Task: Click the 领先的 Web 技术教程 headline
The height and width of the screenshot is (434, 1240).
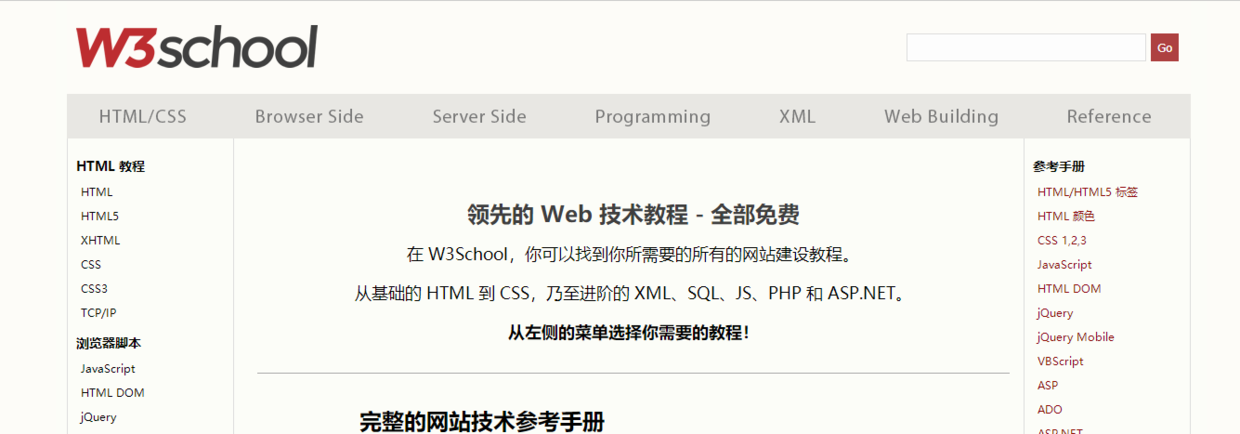Action: point(633,214)
